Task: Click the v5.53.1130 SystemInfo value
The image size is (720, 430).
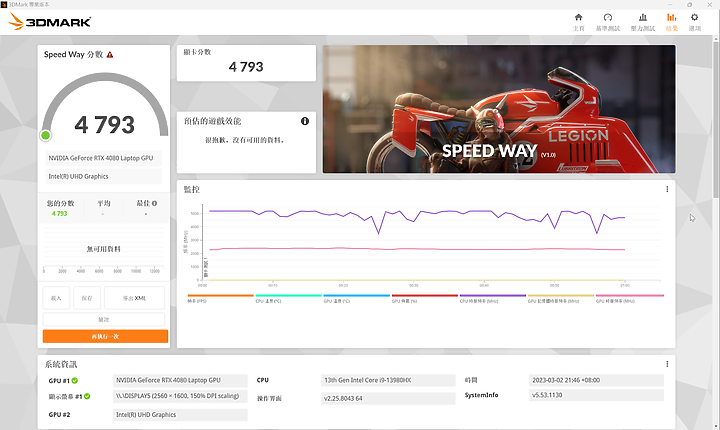Action: pos(596,395)
